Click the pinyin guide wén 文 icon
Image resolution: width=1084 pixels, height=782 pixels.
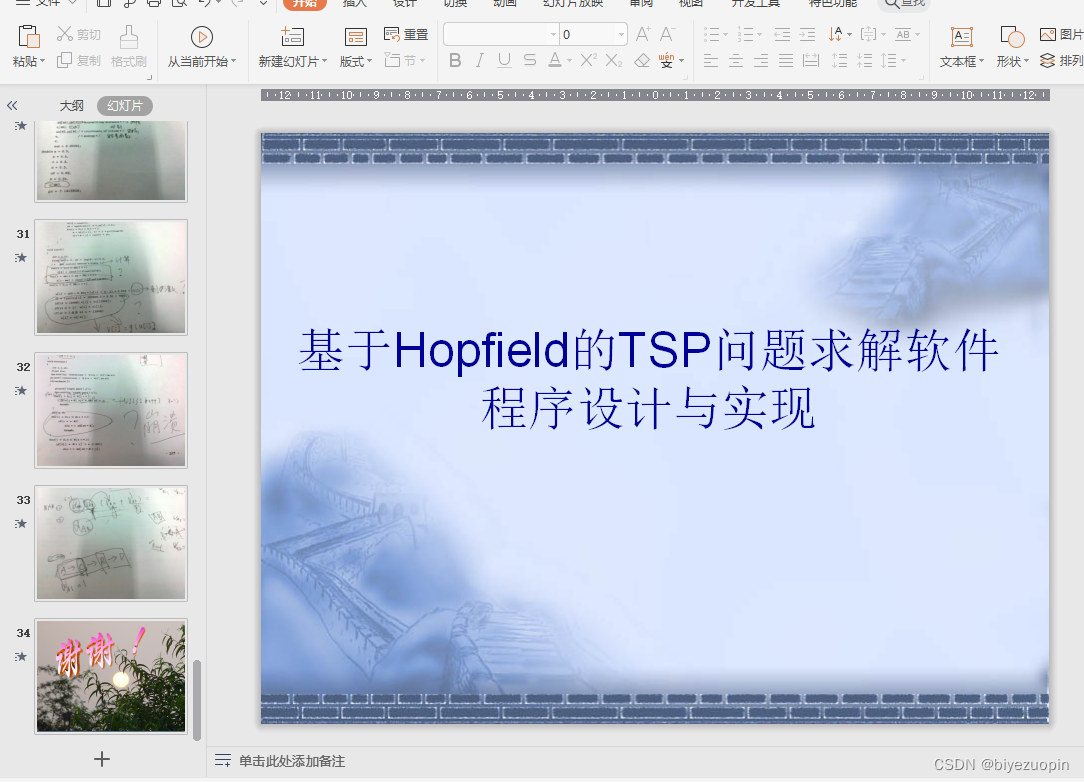[x=666, y=61]
